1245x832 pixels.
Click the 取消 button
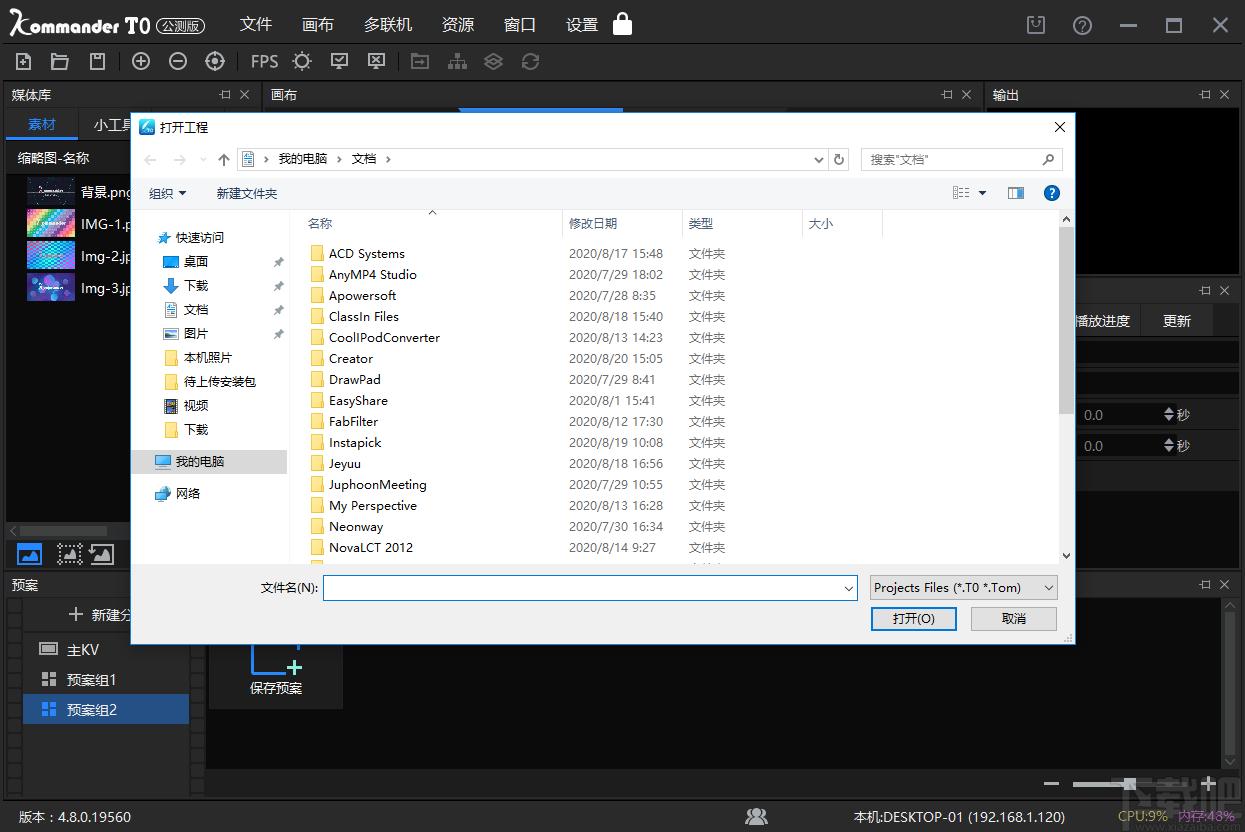(1014, 619)
